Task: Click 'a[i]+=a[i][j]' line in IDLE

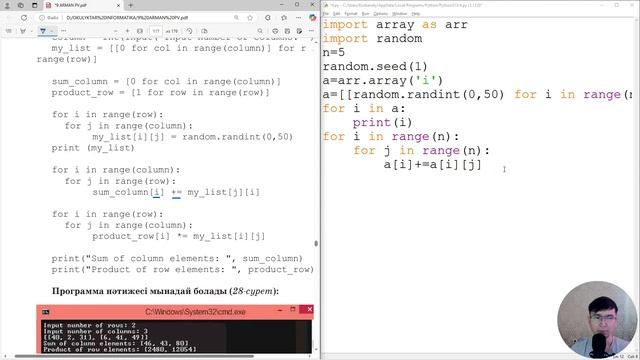Action: (433, 164)
